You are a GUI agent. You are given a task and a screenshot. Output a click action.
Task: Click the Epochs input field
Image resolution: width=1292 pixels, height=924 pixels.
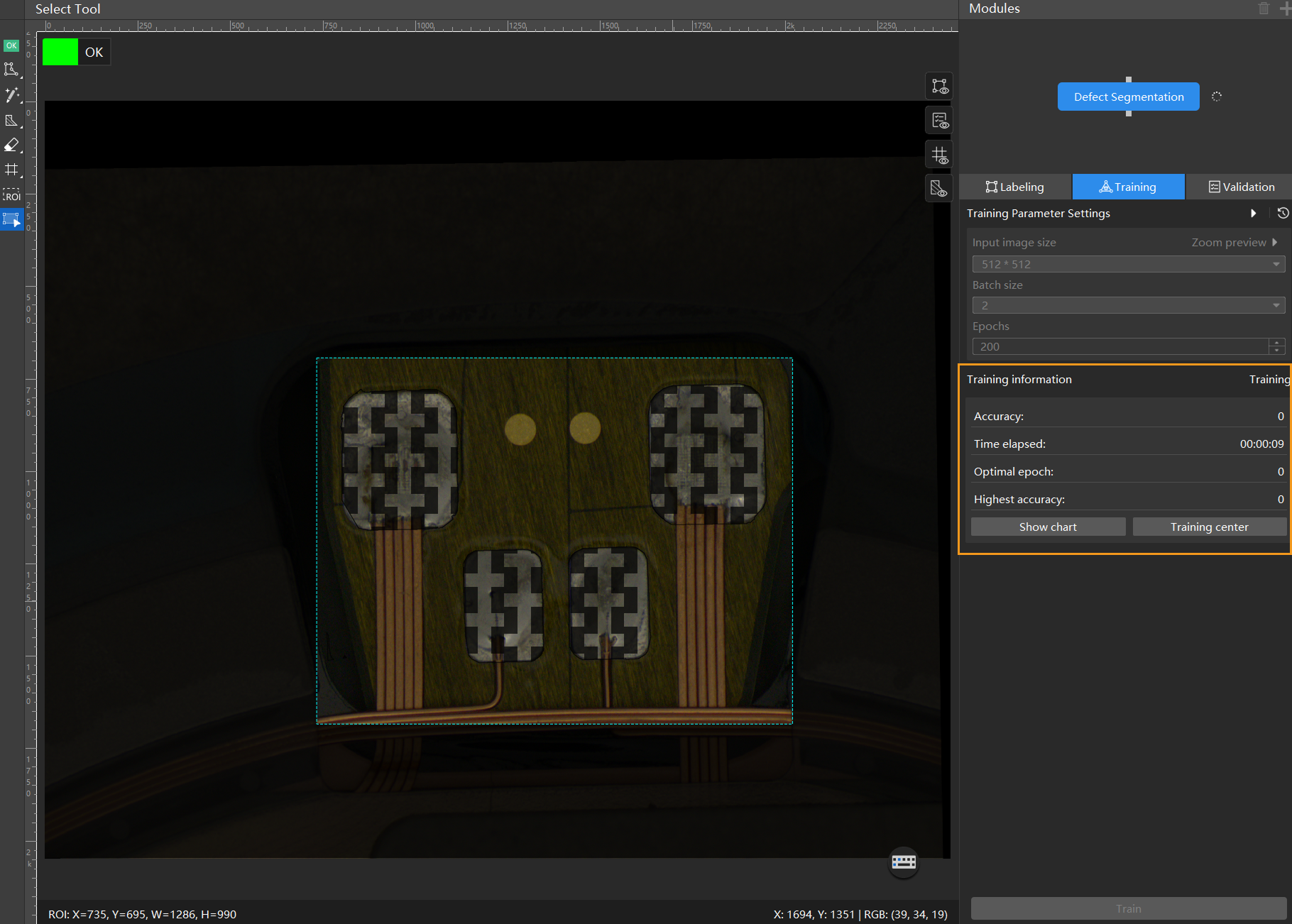pos(1120,346)
